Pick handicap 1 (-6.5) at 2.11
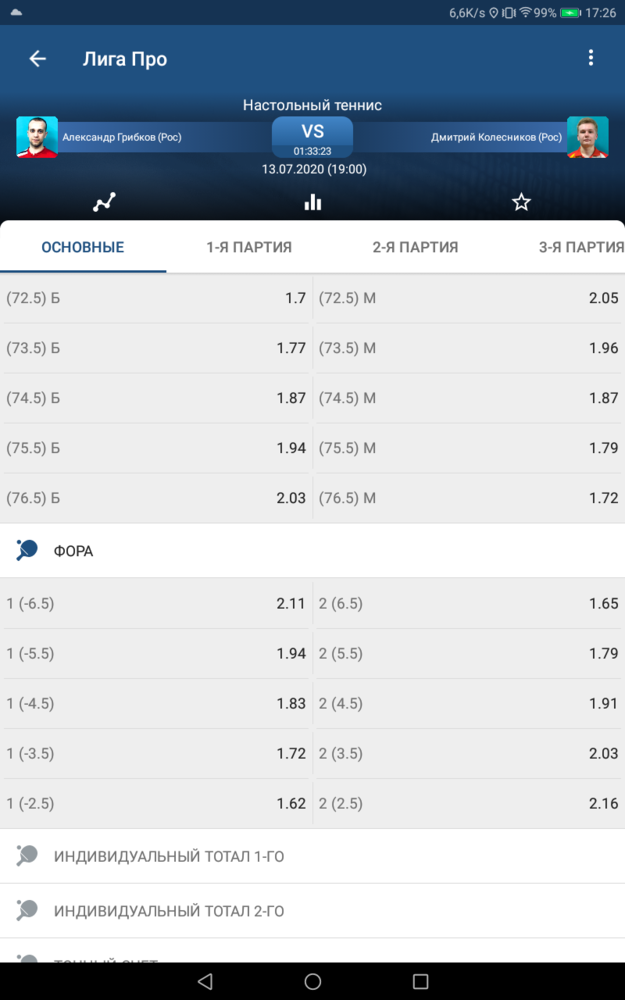Image resolution: width=625 pixels, height=1000 pixels. pyautogui.click(x=156, y=603)
